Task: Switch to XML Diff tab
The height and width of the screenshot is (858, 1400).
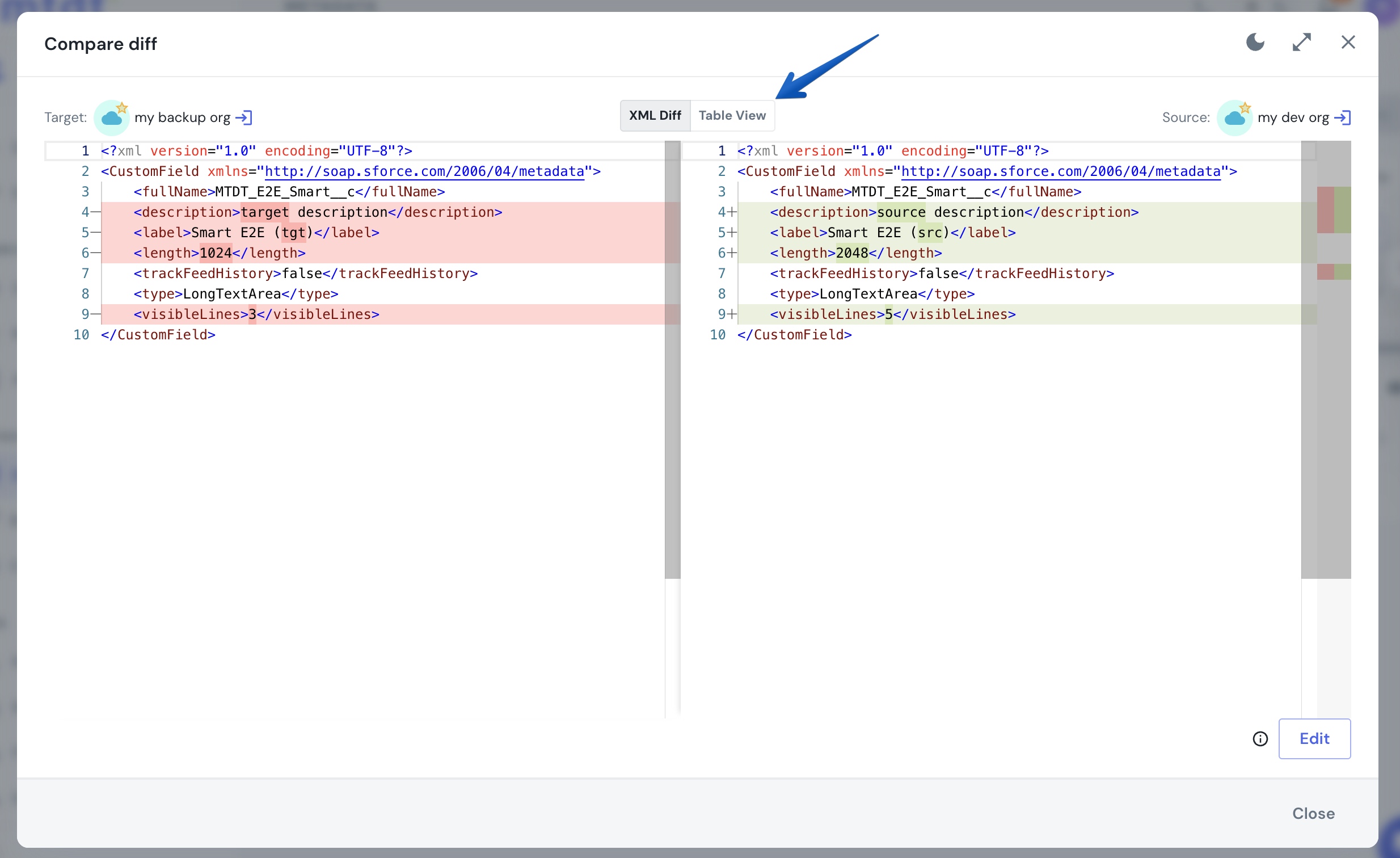Action: click(x=655, y=116)
